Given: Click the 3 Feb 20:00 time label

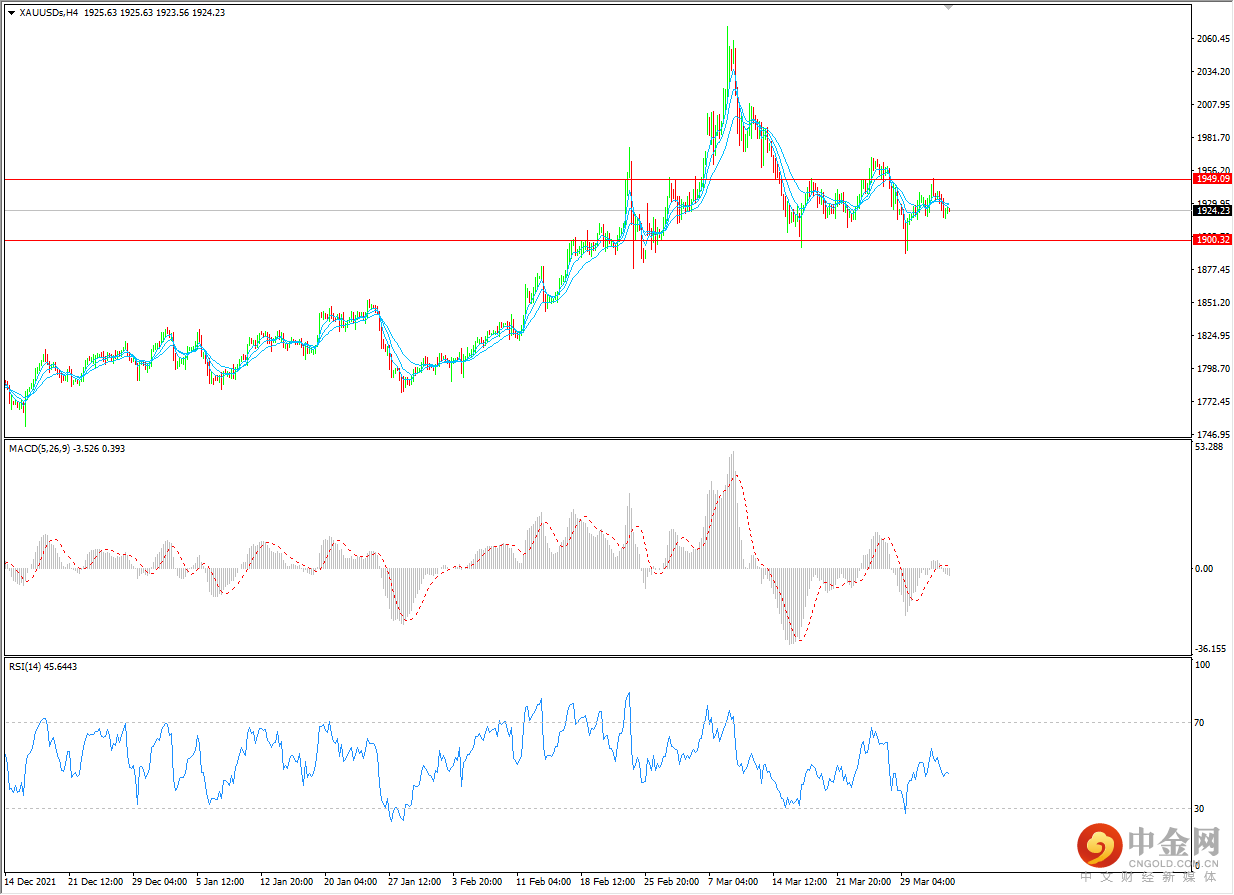Looking at the screenshot, I should [x=478, y=882].
